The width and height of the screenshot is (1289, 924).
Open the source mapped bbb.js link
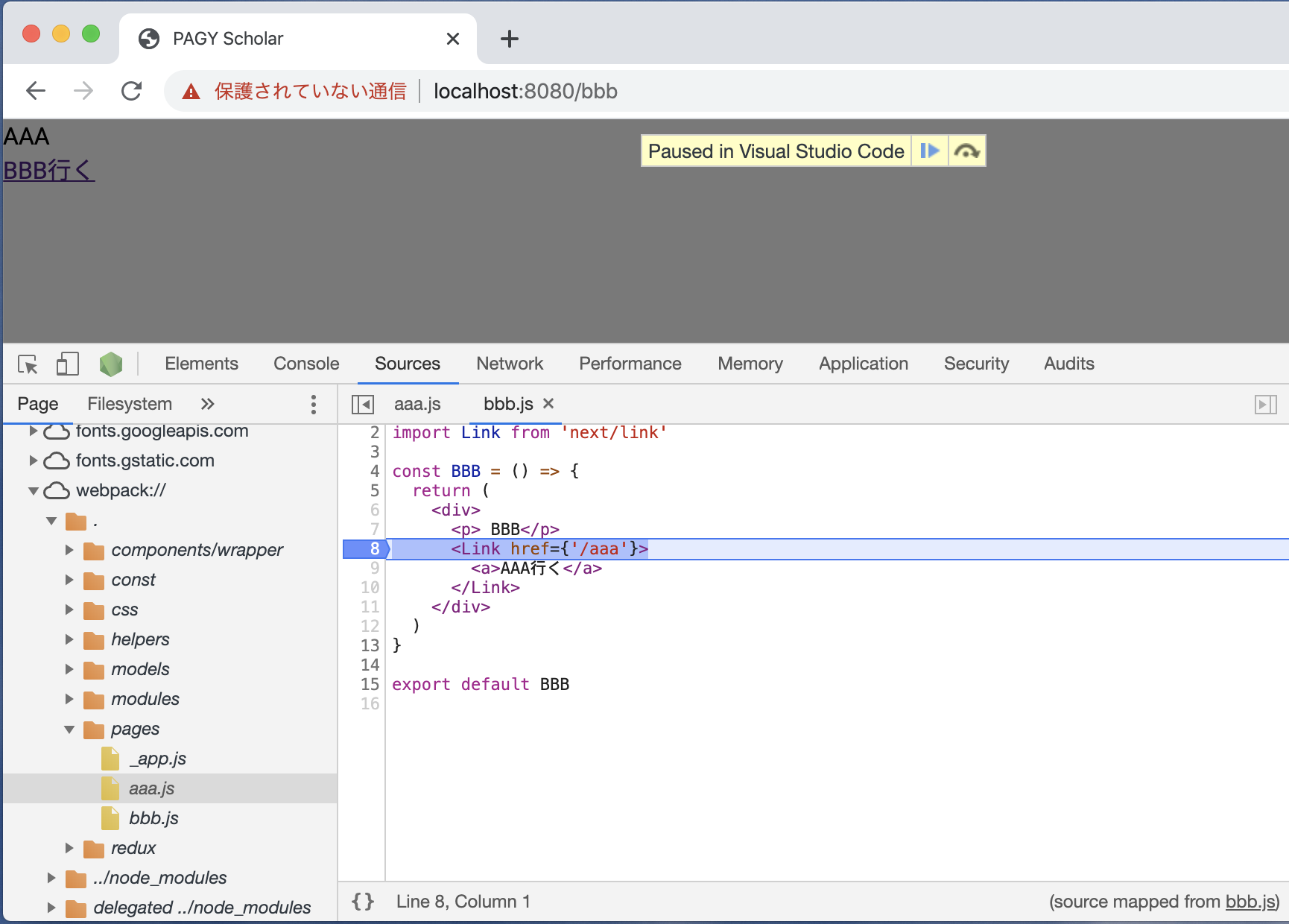(x=1251, y=902)
